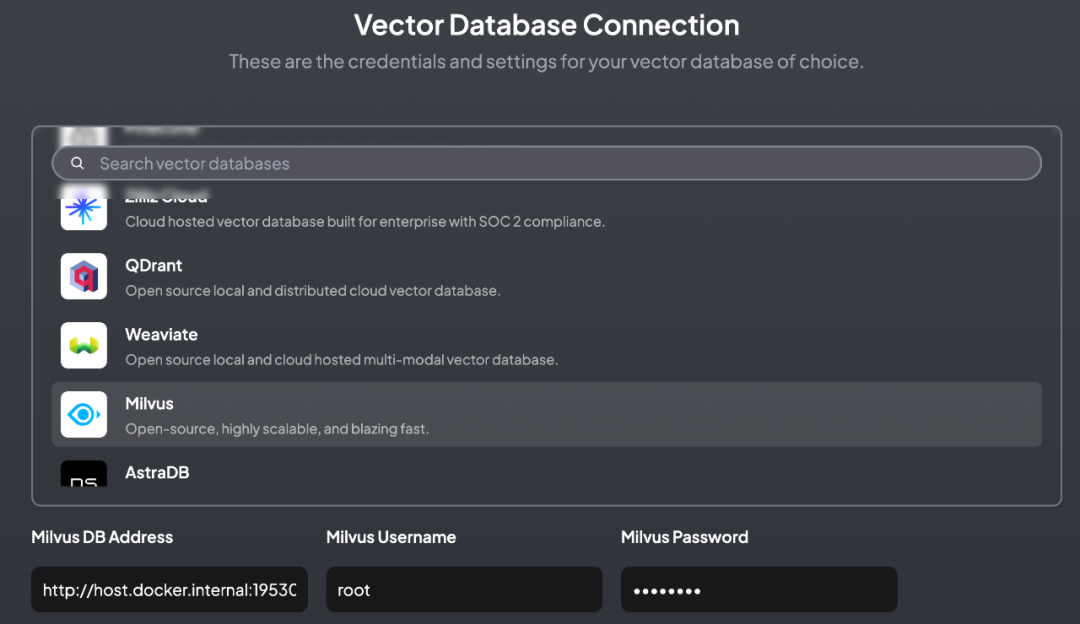
Task: Select the QDrant database name
Action: pyautogui.click(x=153, y=265)
